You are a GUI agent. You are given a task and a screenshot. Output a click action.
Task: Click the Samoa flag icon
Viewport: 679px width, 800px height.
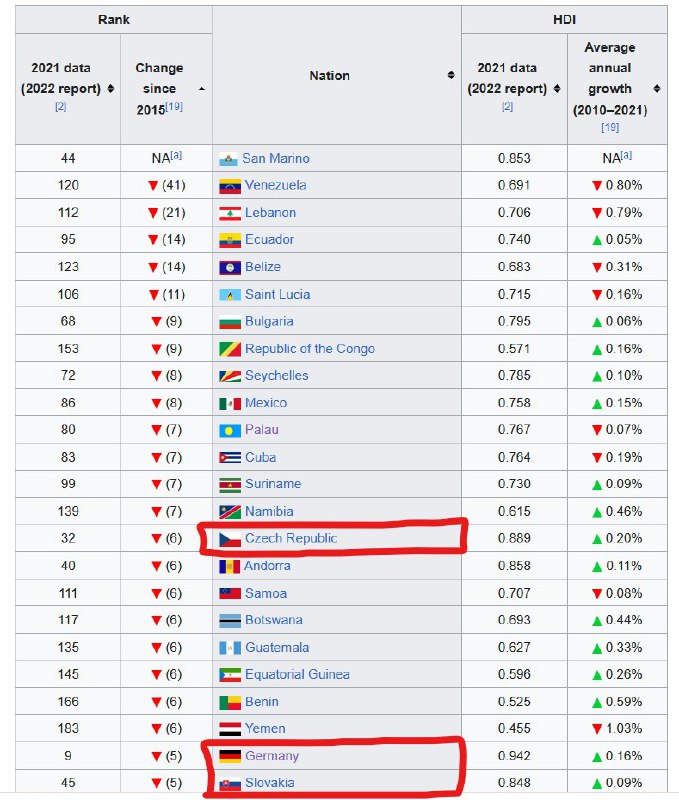pos(230,593)
